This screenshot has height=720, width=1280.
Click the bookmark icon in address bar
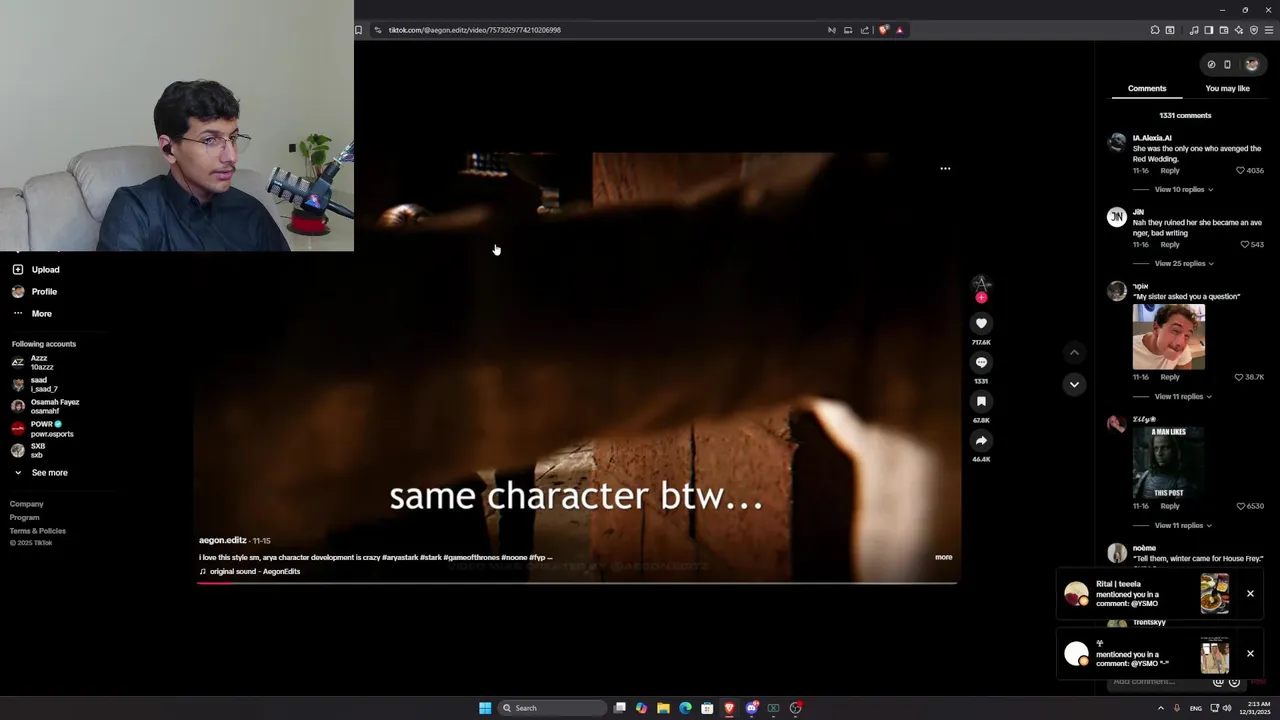click(358, 30)
